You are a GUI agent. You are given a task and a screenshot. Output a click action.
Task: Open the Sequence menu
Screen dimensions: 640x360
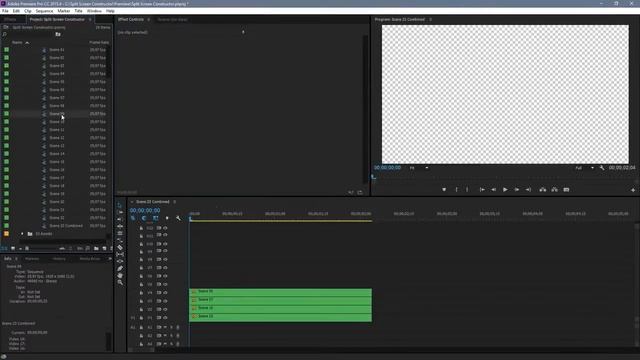coord(44,11)
